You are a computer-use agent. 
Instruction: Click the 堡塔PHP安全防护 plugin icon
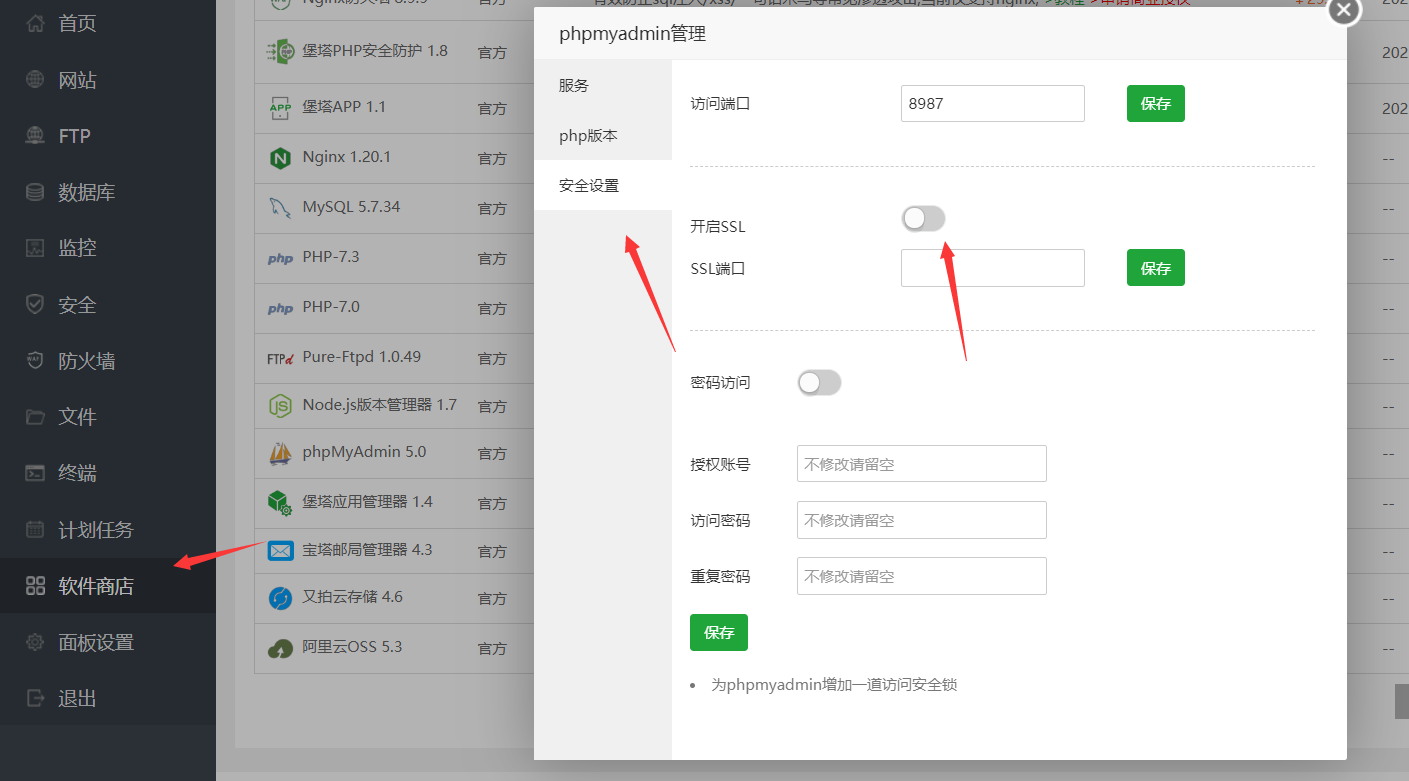click(280, 51)
